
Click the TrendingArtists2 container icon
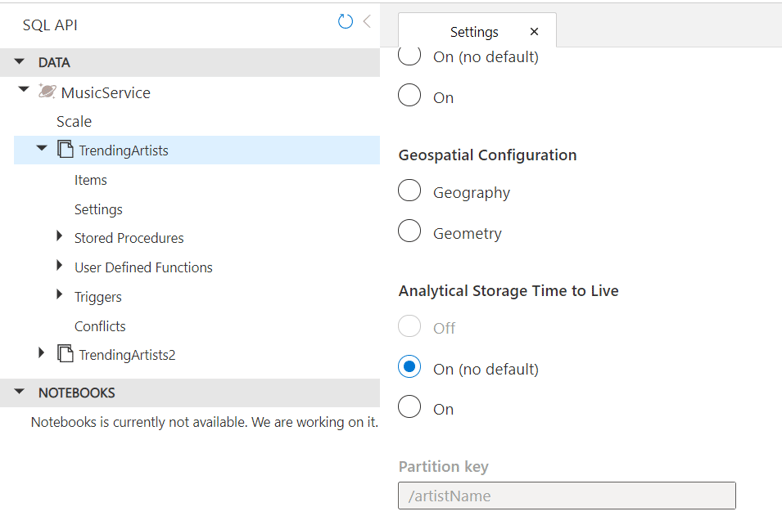pos(65,354)
